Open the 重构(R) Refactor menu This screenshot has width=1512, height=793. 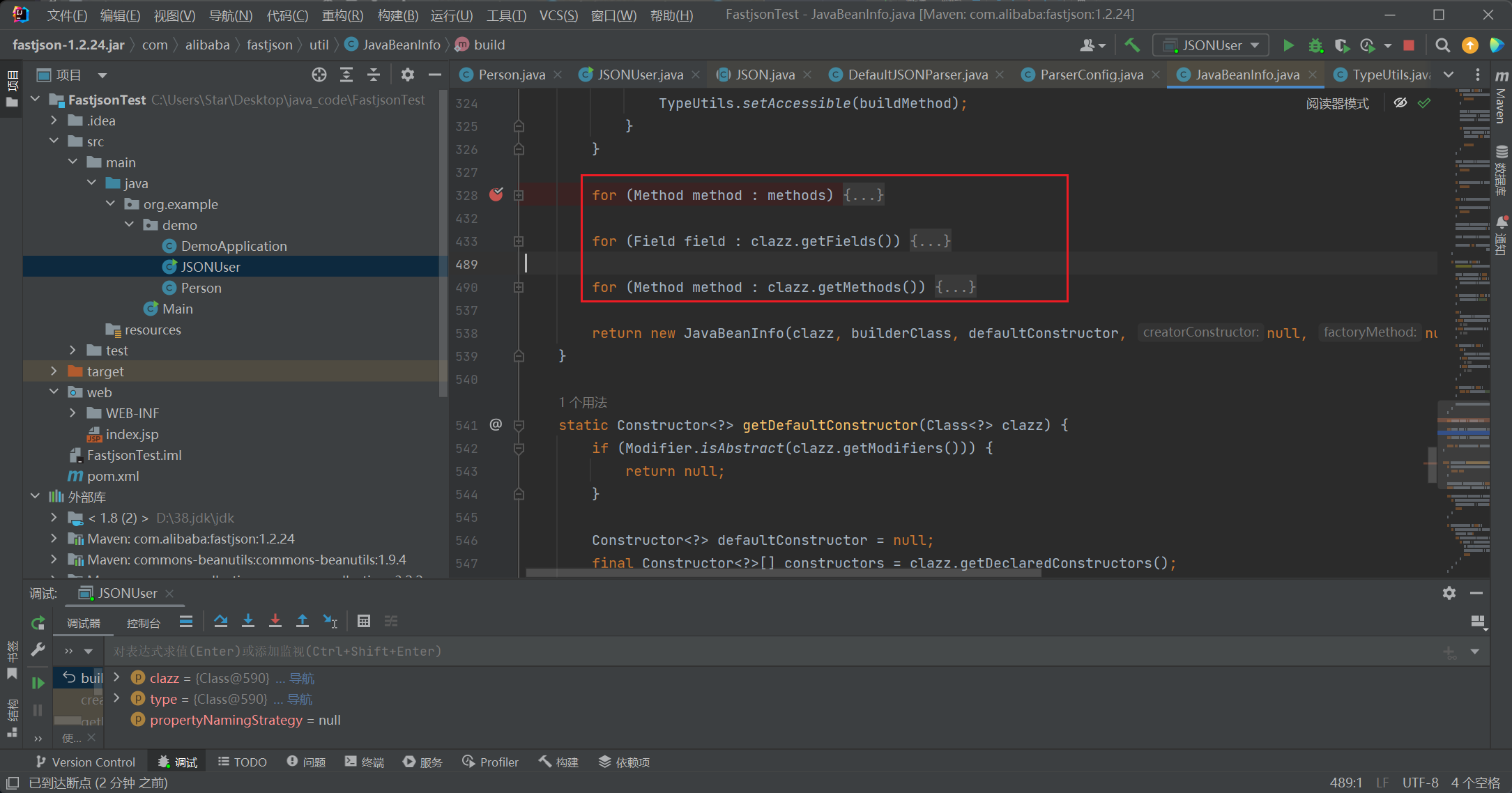tap(342, 15)
